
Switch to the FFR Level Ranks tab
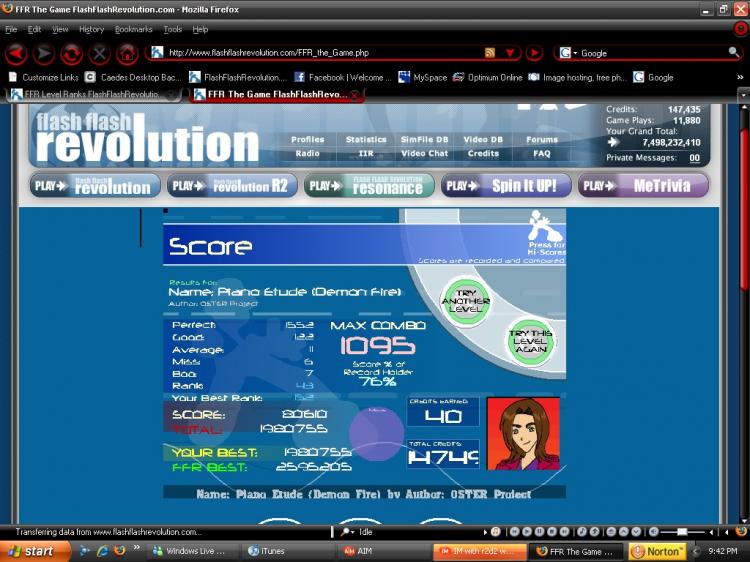(x=92, y=95)
